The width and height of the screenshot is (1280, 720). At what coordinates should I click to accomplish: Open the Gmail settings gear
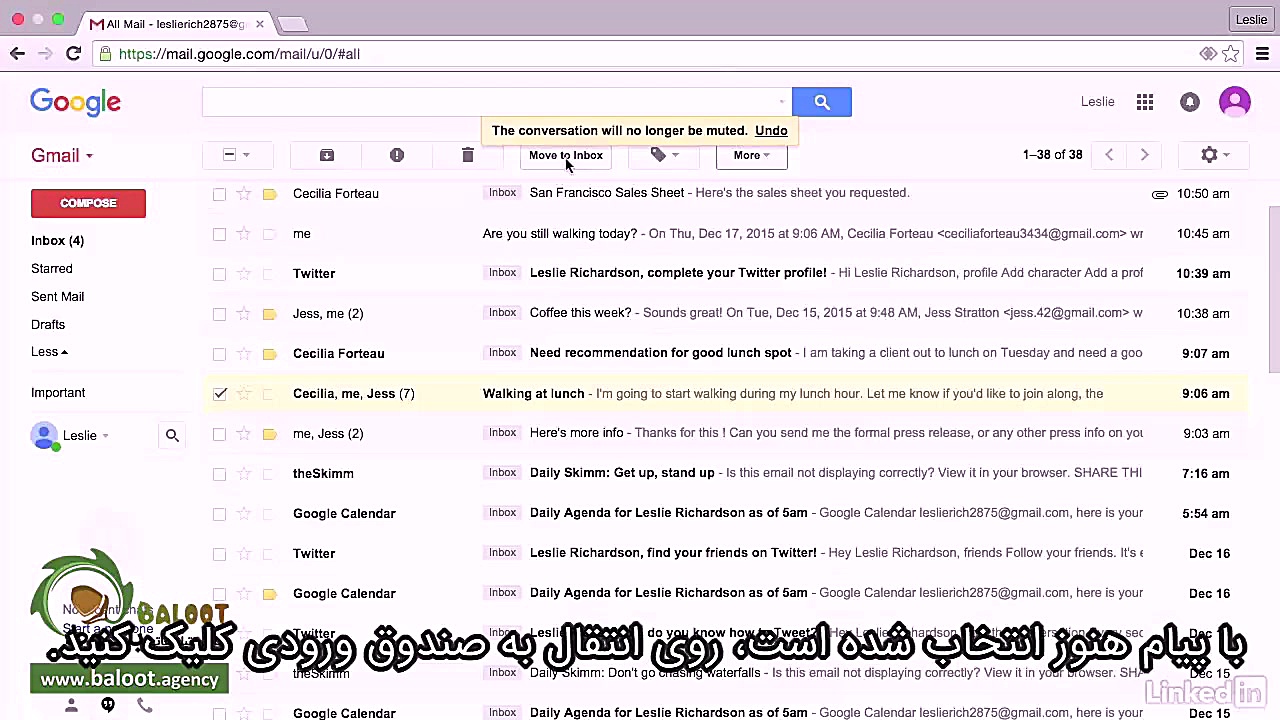[x=1209, y=155]
